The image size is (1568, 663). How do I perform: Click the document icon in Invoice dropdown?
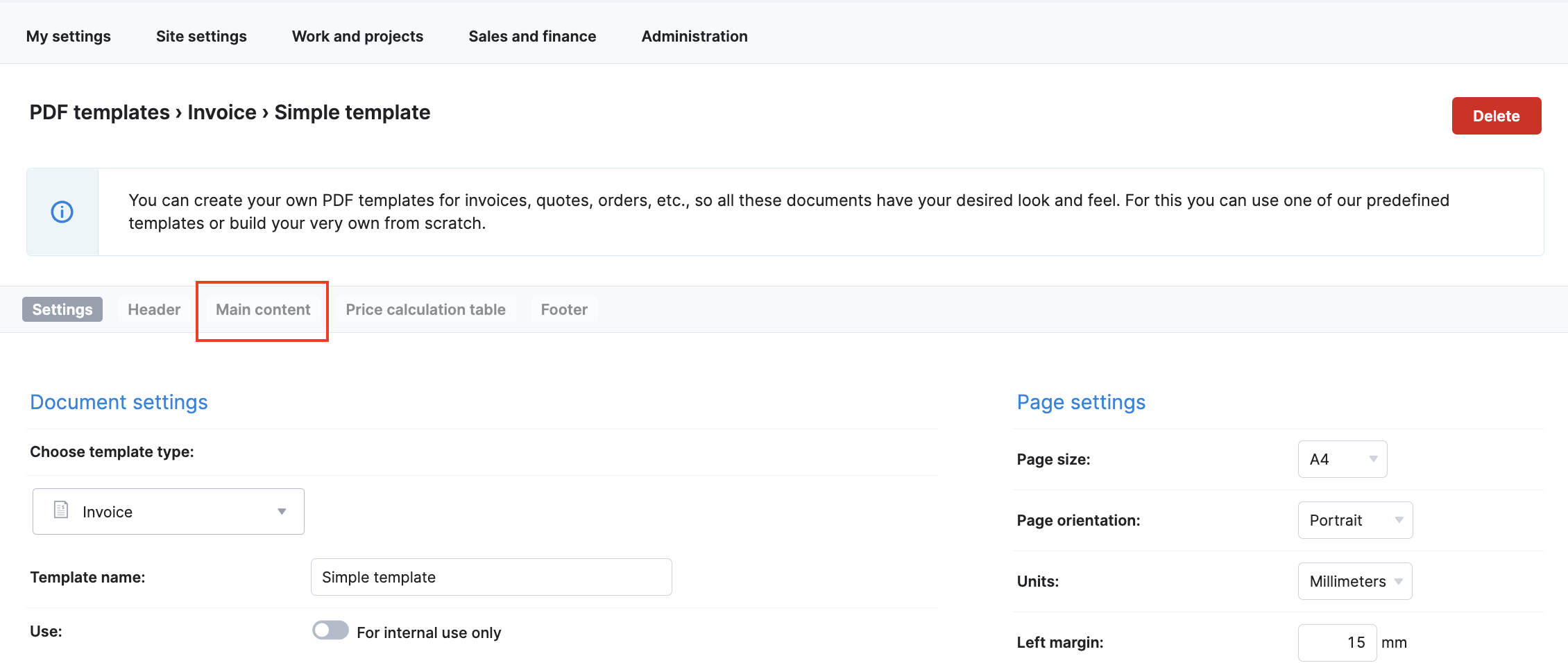[x=61, y=510]
